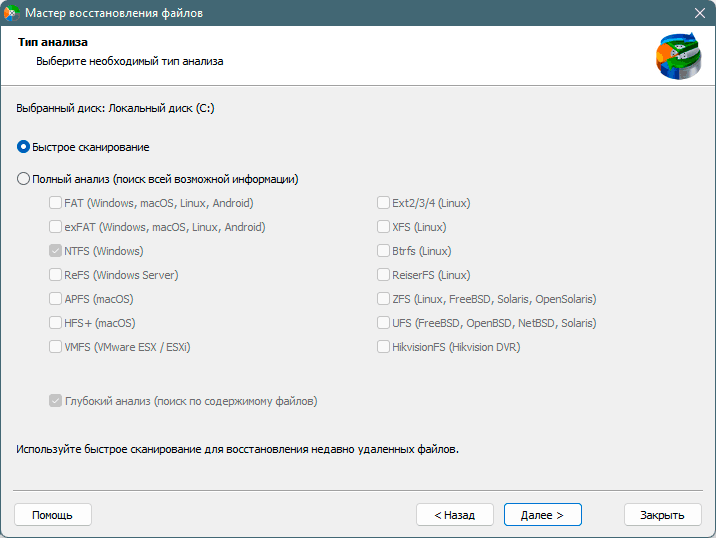Choose Полный анализ radio option
This screenshot has height=538, width=716.
coord(23,179)
